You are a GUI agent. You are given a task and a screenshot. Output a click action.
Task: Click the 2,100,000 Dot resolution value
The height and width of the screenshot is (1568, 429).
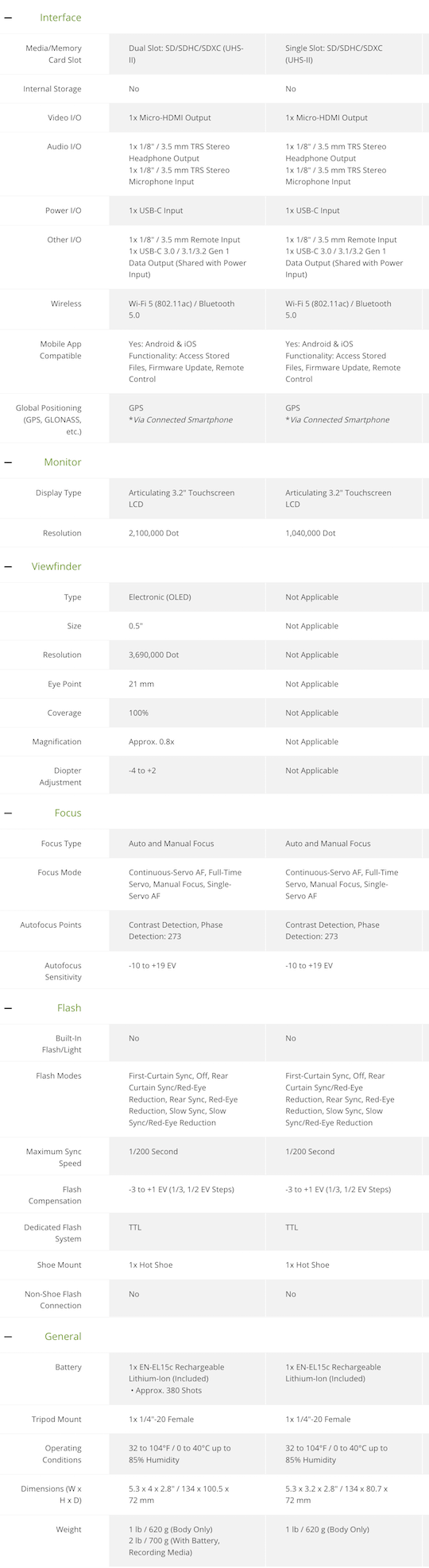(153, 533)
